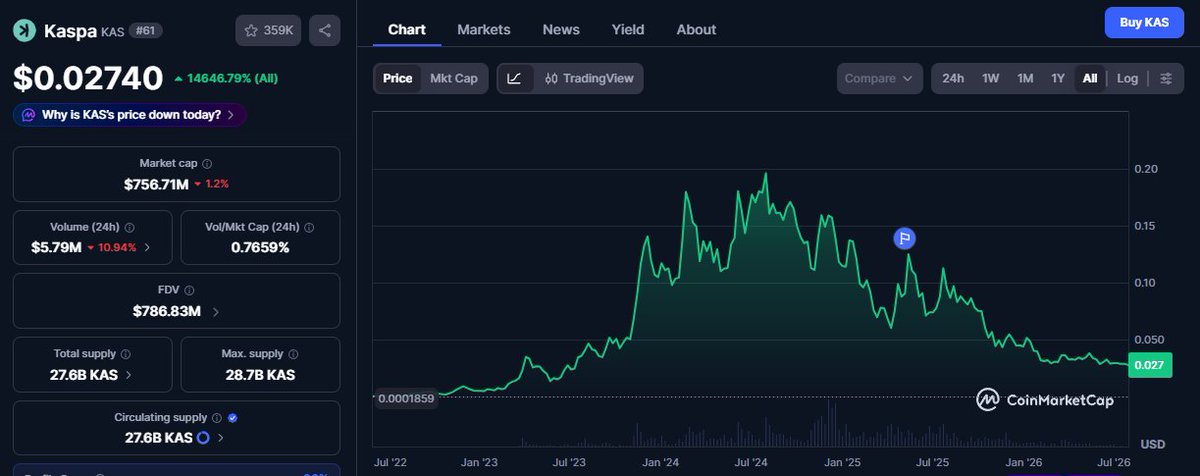This screenshot has width=1200, height=476.
Task: Open the share icon button
Action: 325,30
